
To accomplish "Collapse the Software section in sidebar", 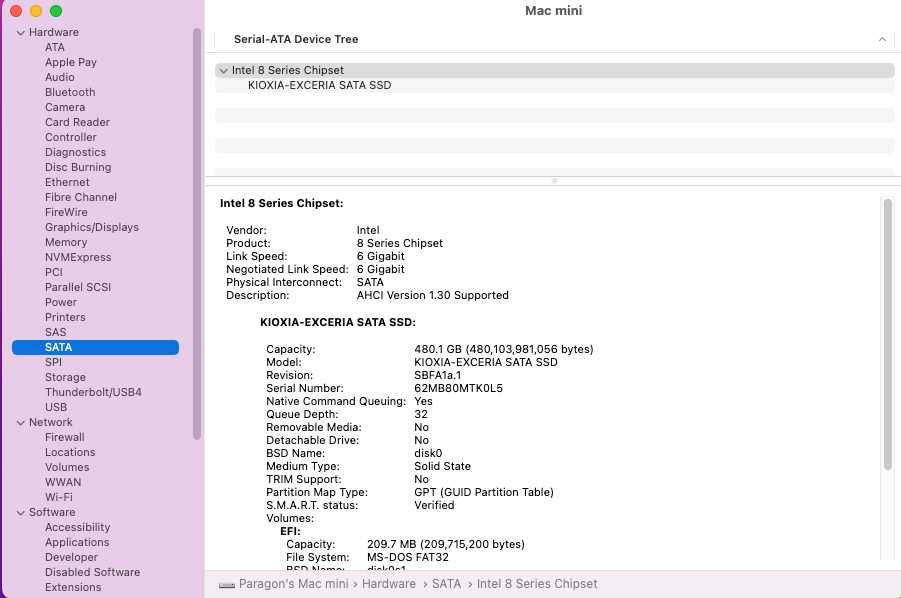I will (21, 512).
